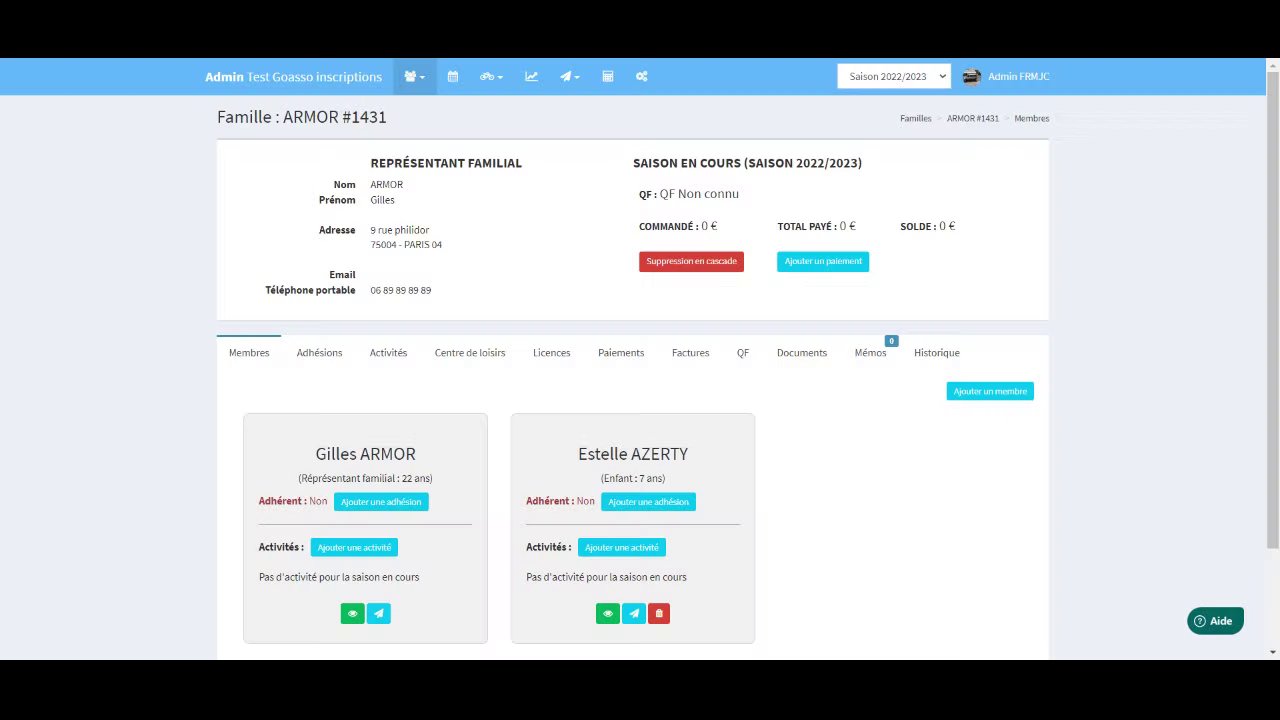Image resolution: width=1280 pixels, height=720 pixels.
Task: Click the Suppression en cascade button
Action: tap(691, 261)
